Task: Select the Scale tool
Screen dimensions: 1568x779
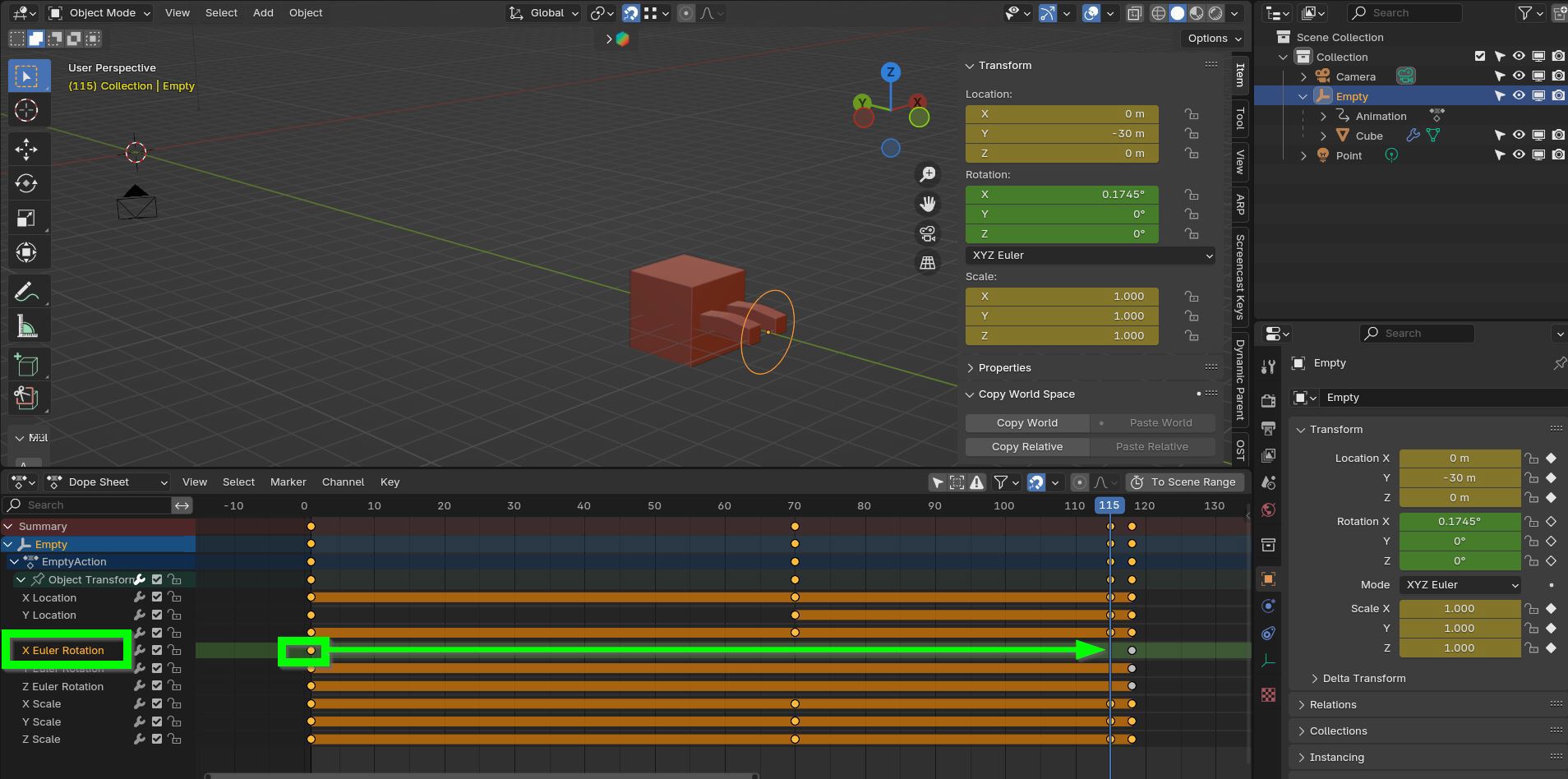Action: coord(26,218)
